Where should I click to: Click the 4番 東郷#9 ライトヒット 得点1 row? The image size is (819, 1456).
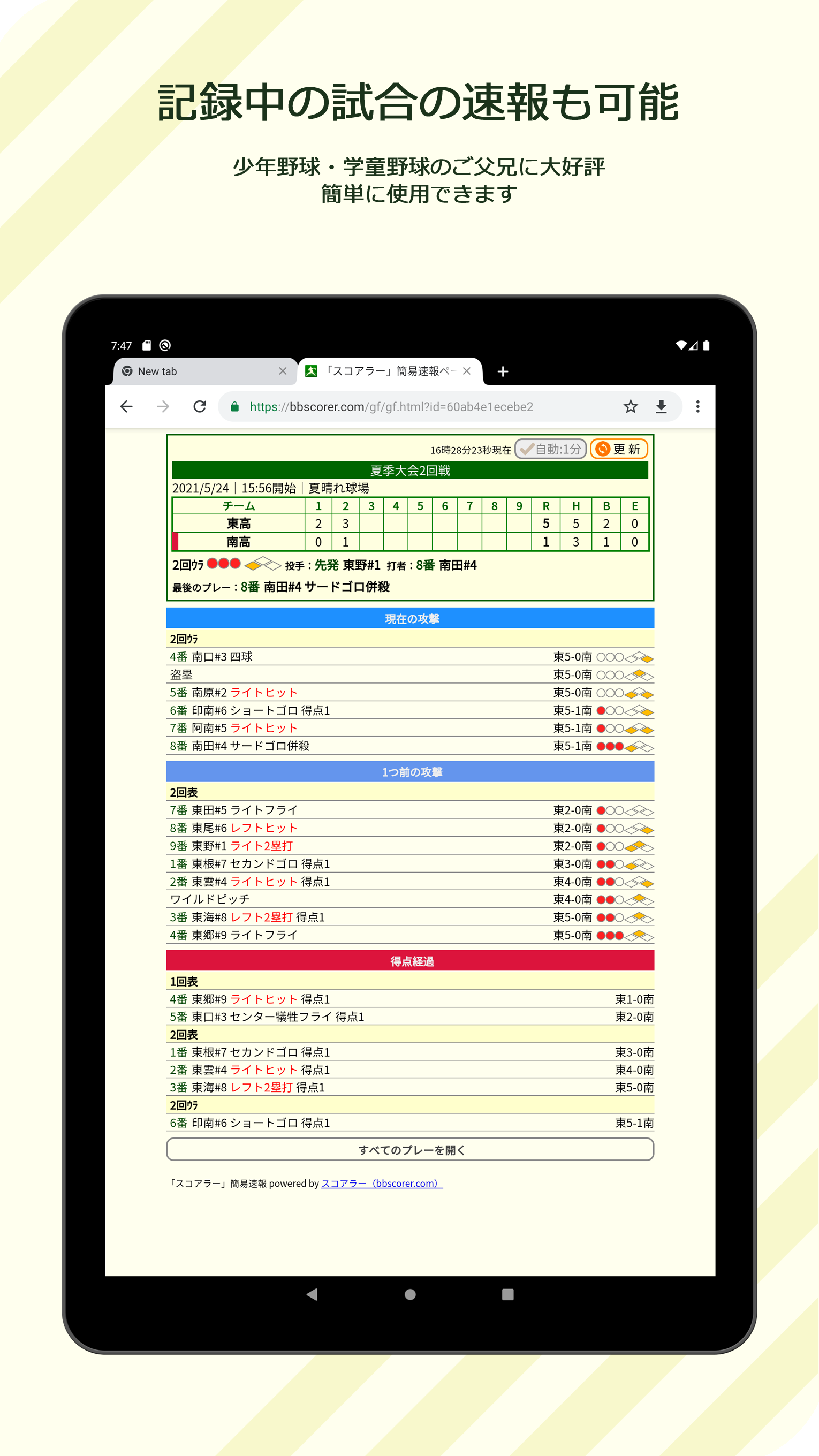click(410, 999)
